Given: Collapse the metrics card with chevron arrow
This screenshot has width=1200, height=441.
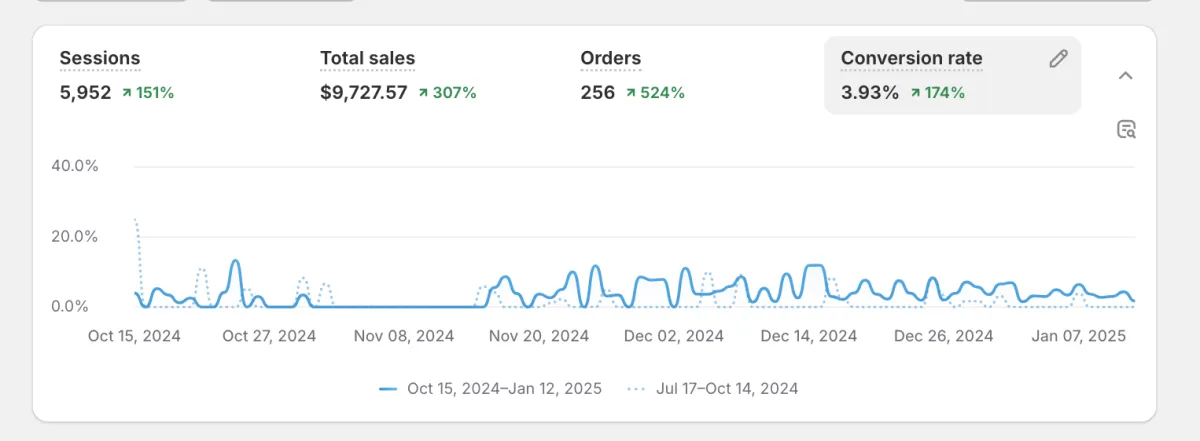Looking at the screenshot, I should coord(1125,75).
